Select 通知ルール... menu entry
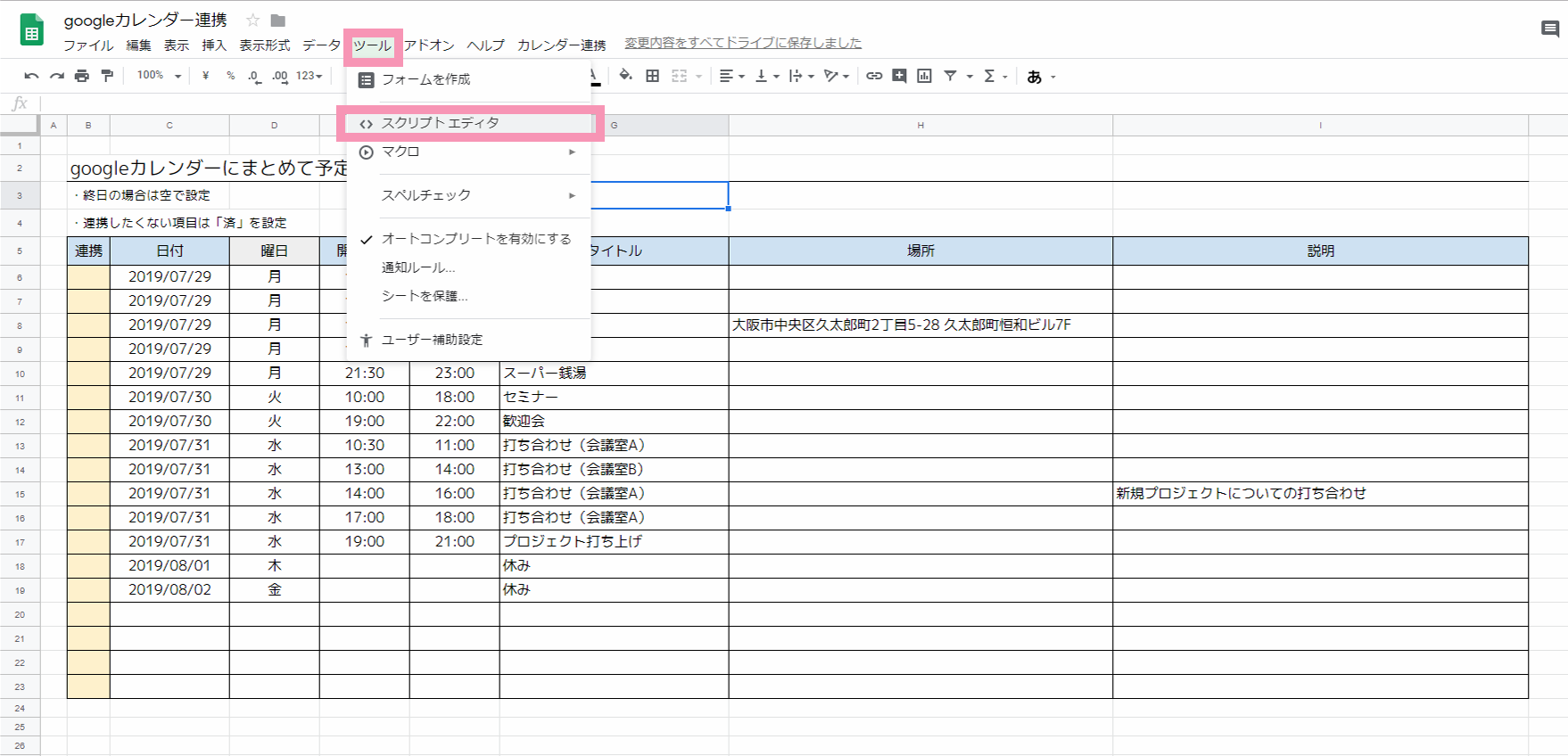 (x=468, y=267)
